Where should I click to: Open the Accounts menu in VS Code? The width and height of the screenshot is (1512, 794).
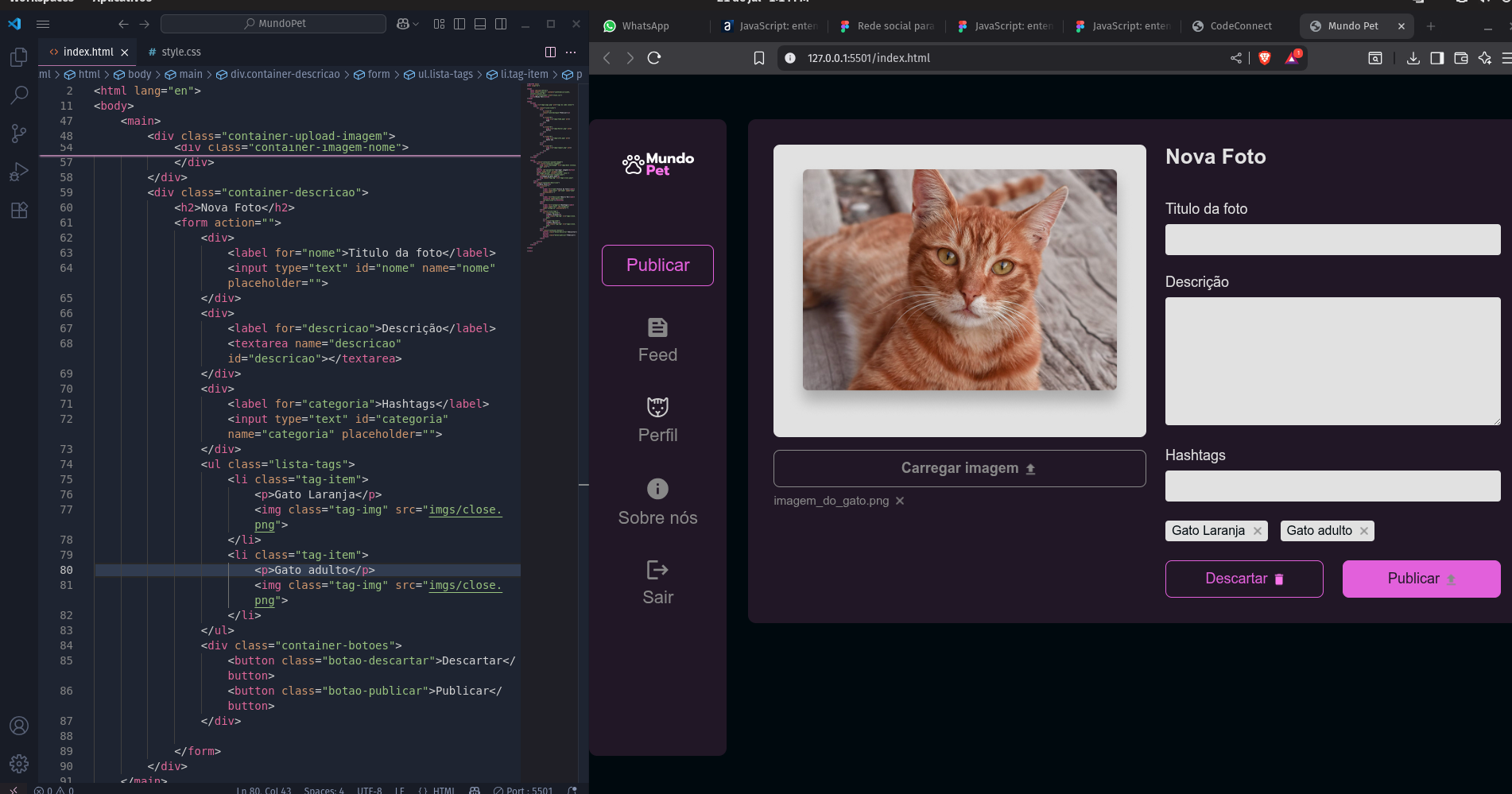coord(19,726)
